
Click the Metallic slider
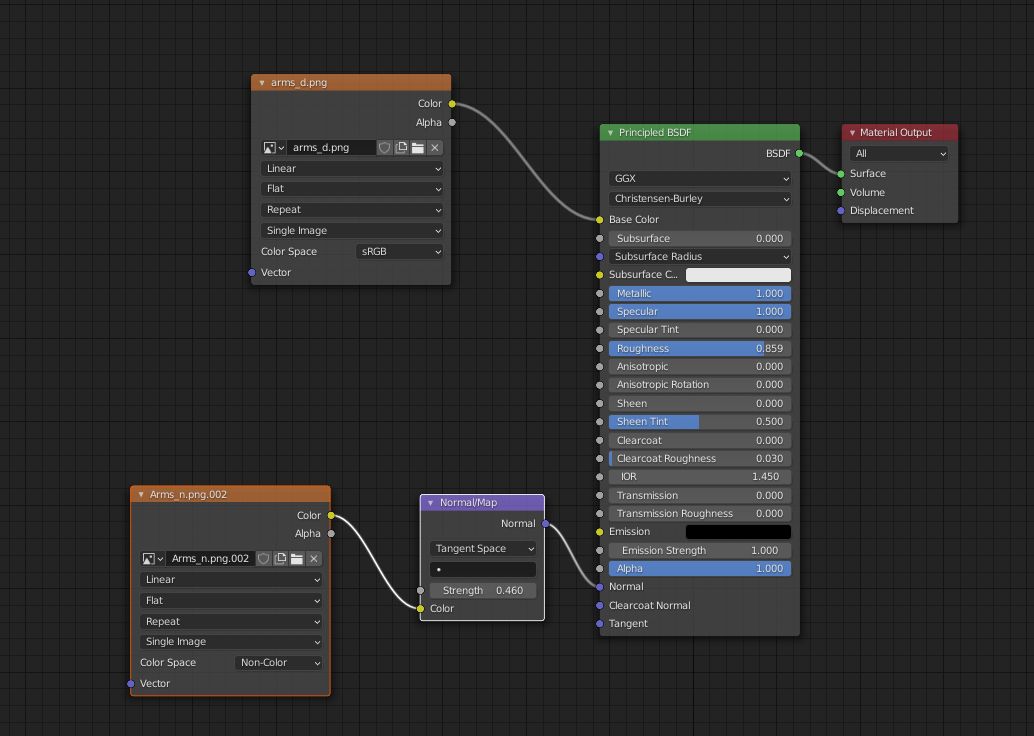pyautogui.click(x=700, y=293)
